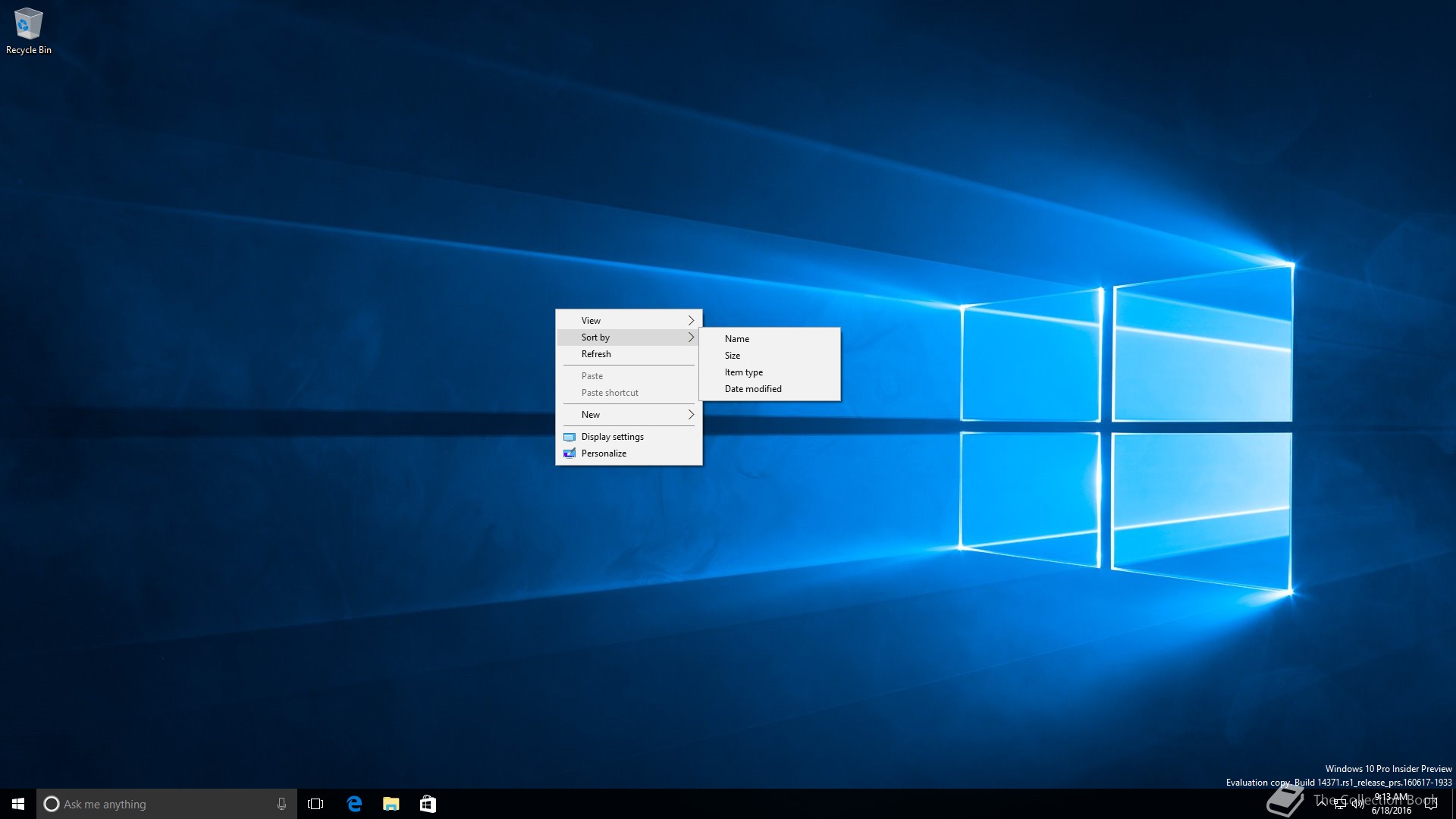Open Display settings from context menu

tap(612, 437)
